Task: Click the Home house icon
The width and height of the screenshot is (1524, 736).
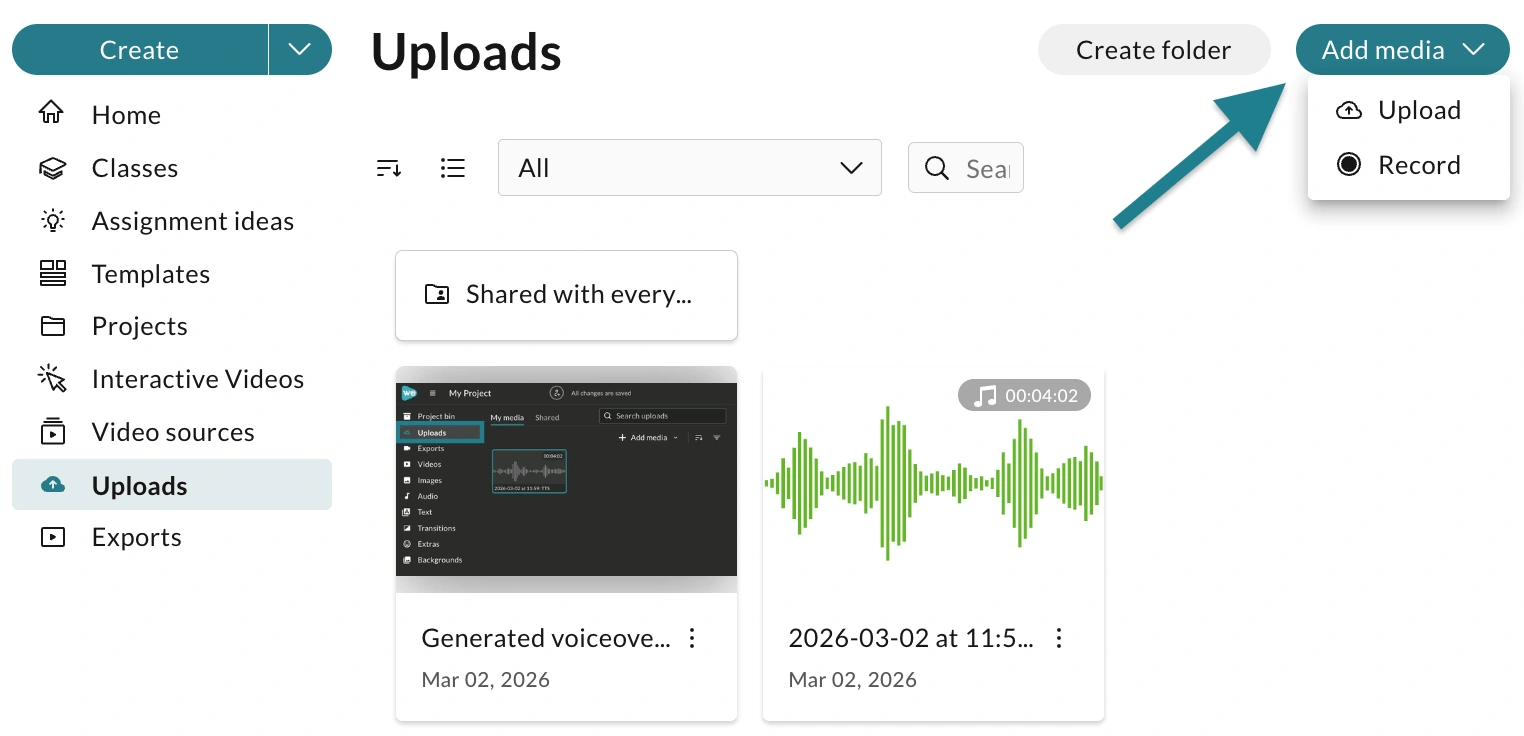Action: [52, 113]
